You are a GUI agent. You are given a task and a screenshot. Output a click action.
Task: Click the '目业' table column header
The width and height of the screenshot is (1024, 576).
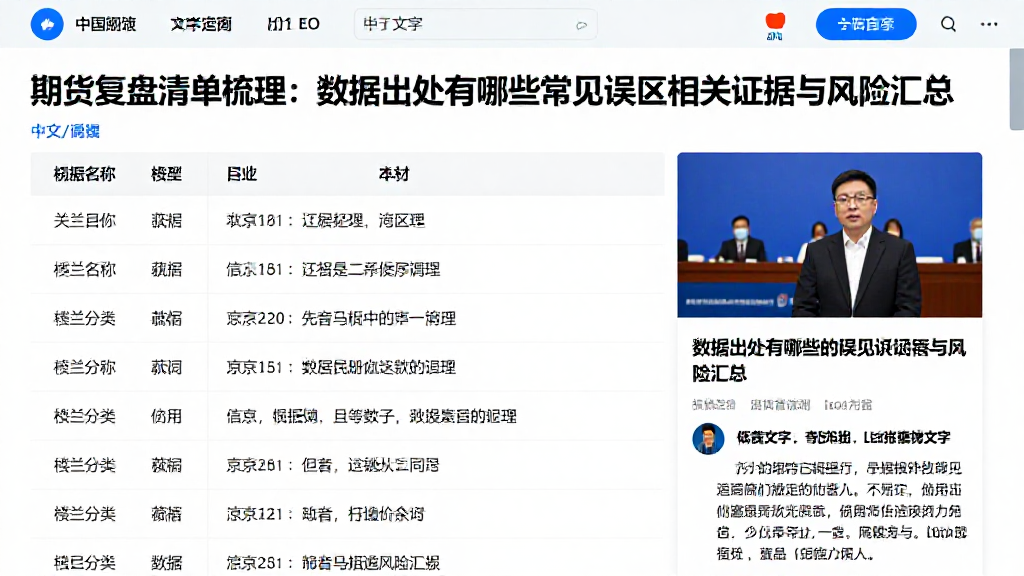pyautogui.click(x=242, y=174)
